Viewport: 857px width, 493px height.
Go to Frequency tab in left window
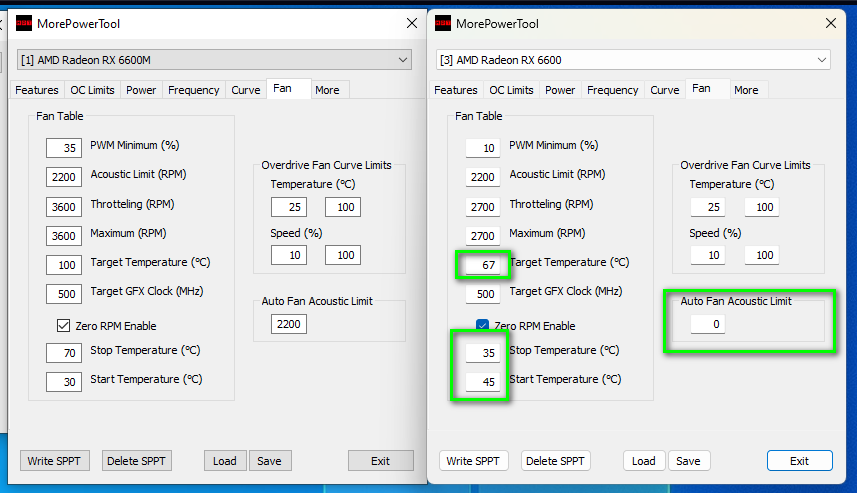point(193,90)
